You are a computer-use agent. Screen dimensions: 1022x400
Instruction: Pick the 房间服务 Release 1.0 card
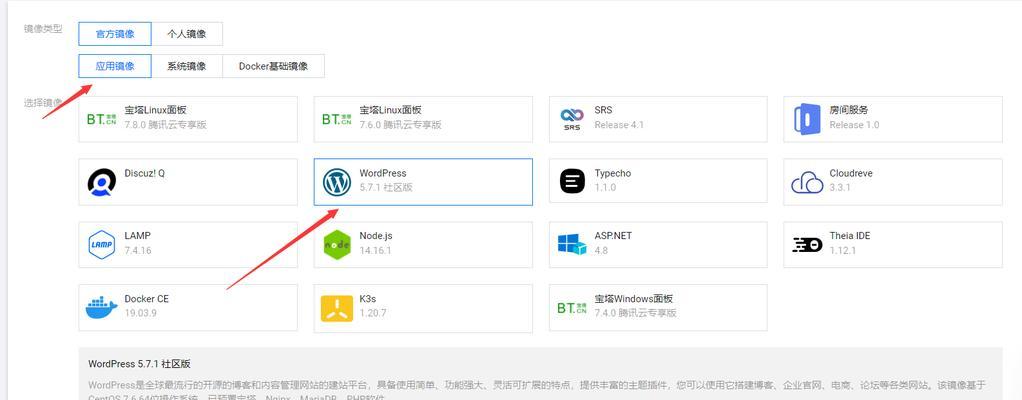pos(893,119)
